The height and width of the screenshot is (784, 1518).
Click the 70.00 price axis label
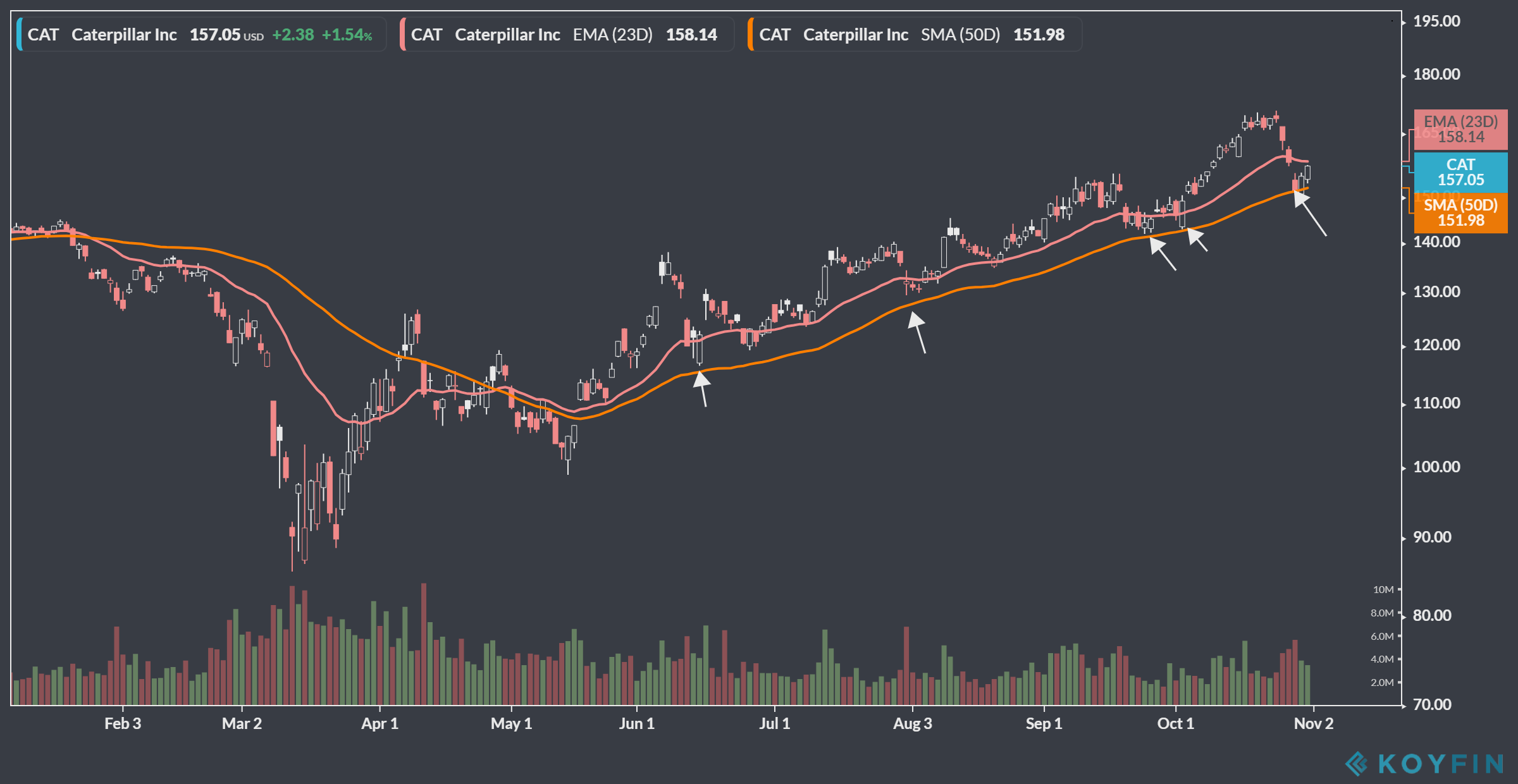(x=1432, y=705)
